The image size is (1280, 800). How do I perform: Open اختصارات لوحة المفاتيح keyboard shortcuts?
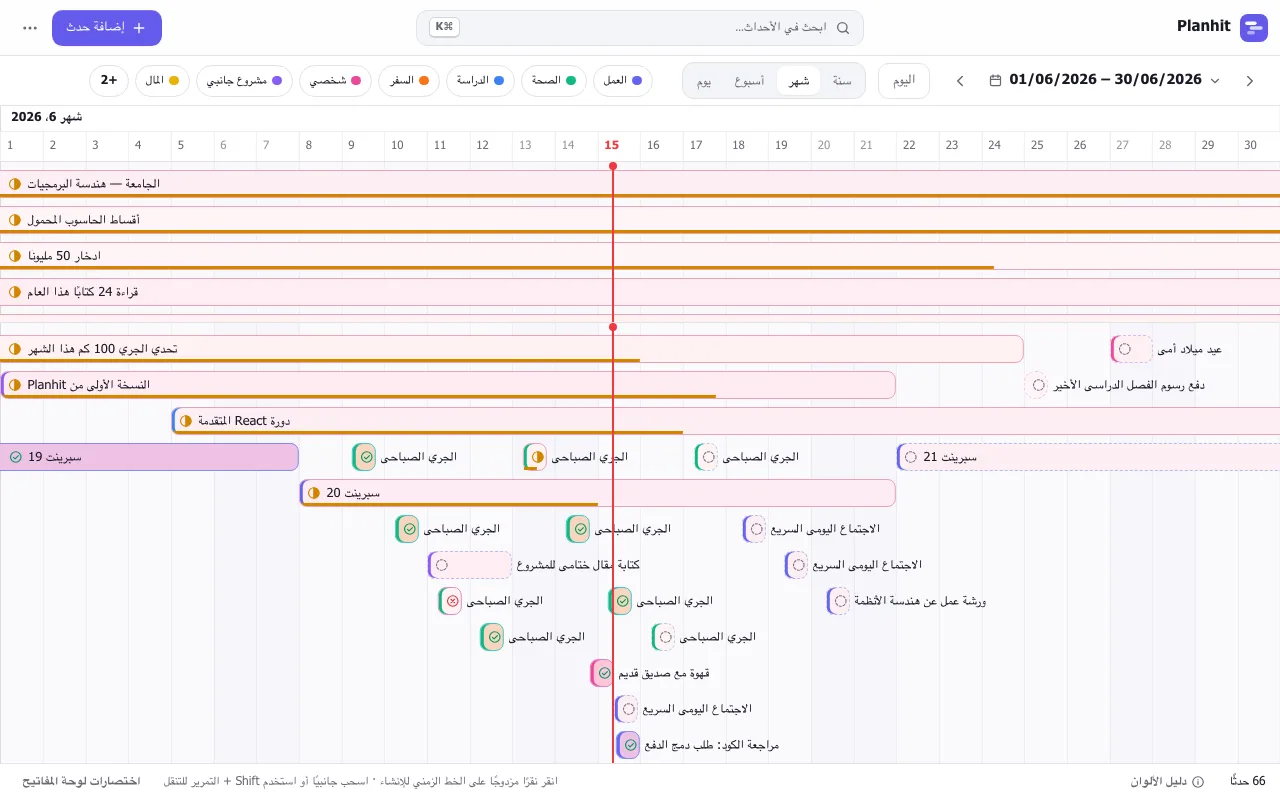(x=81, y=781)
